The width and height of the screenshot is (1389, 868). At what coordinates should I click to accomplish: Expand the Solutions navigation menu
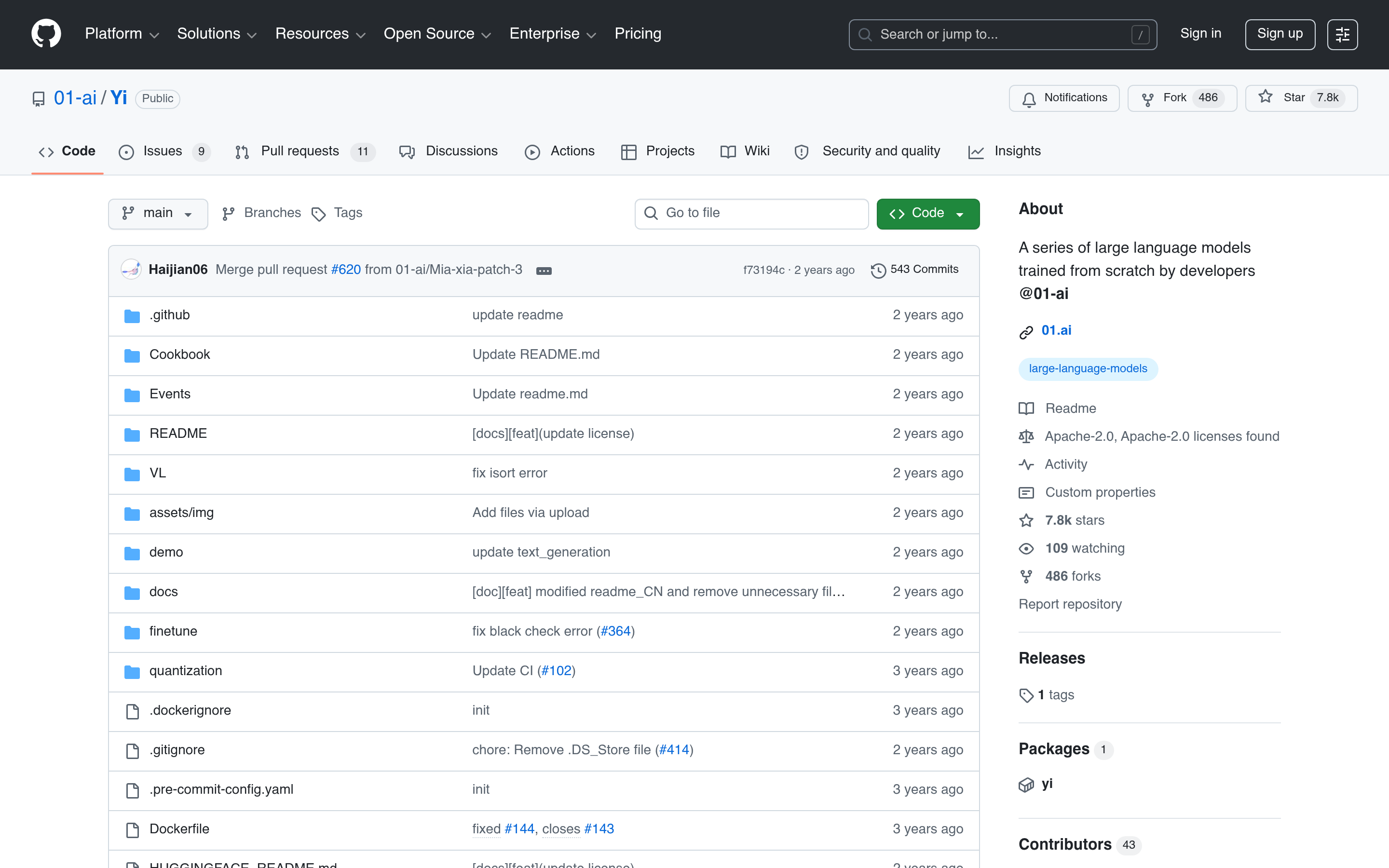(x=217, y=34)
